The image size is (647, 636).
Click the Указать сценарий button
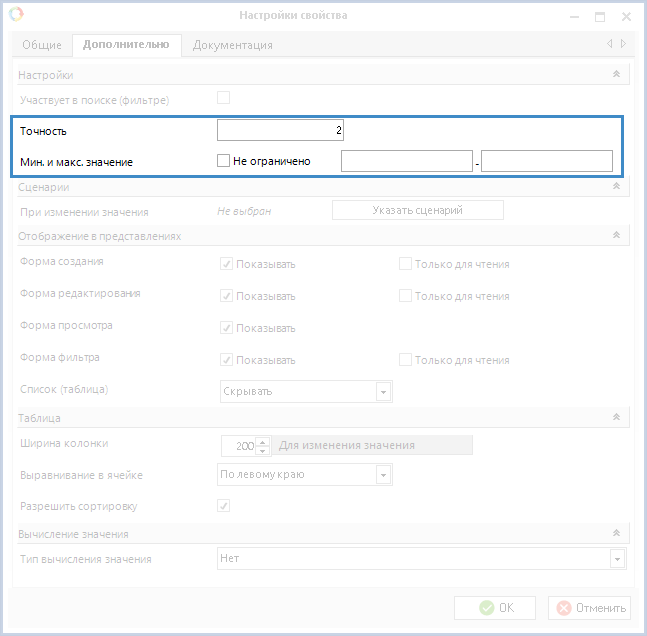tap(417, 210)
